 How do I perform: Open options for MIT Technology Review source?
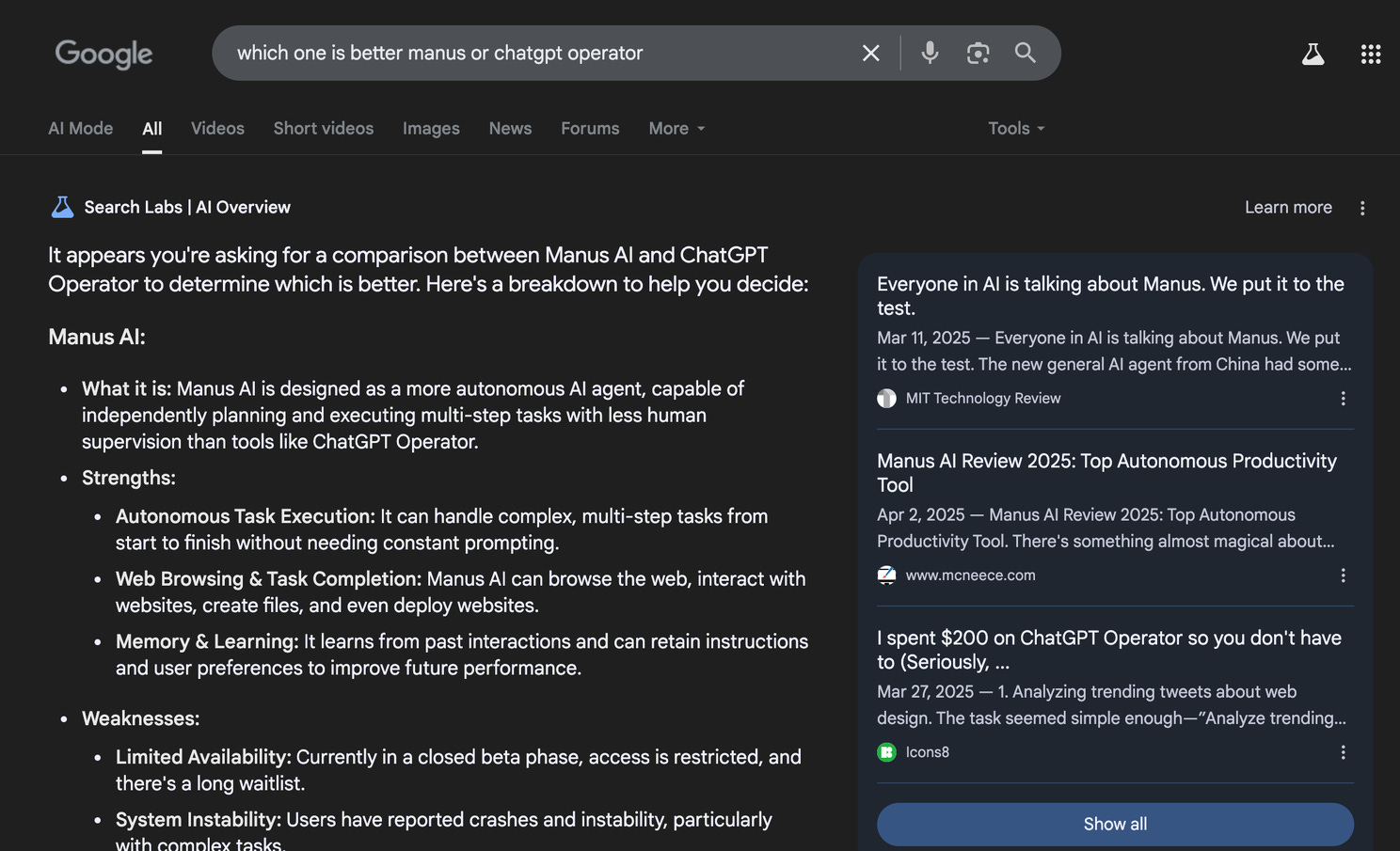coord(1343,399)
